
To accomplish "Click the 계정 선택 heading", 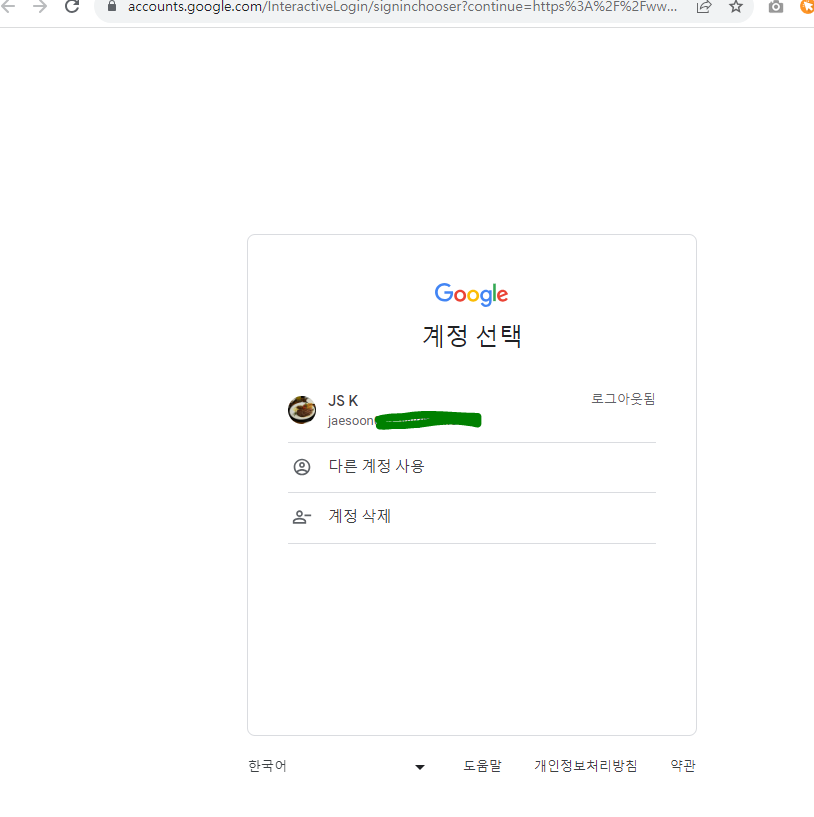I will (x=472, y=336).
